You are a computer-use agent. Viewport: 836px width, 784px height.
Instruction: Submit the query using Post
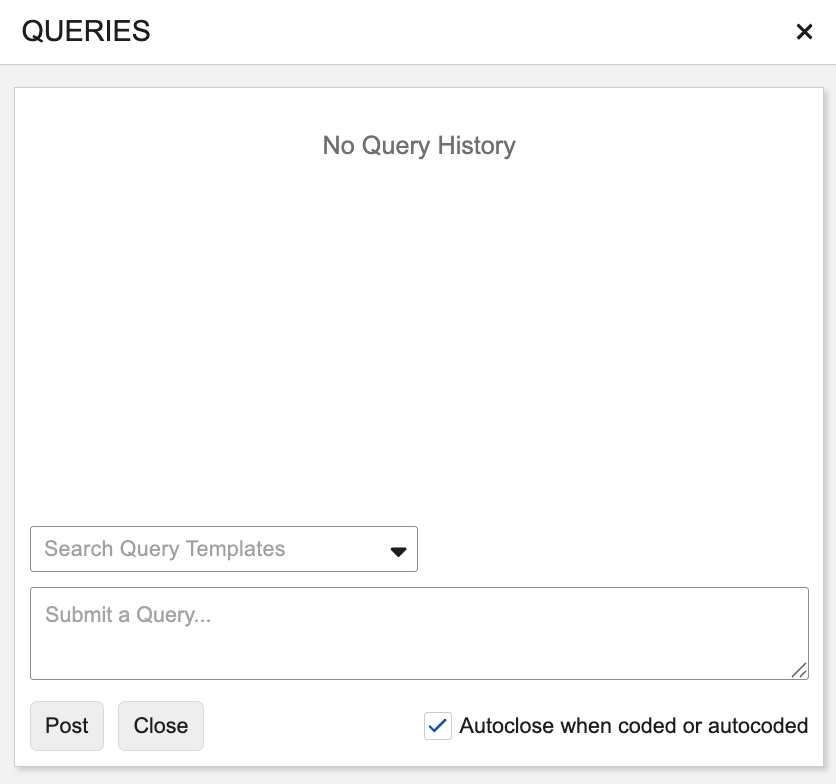point(67,726)
